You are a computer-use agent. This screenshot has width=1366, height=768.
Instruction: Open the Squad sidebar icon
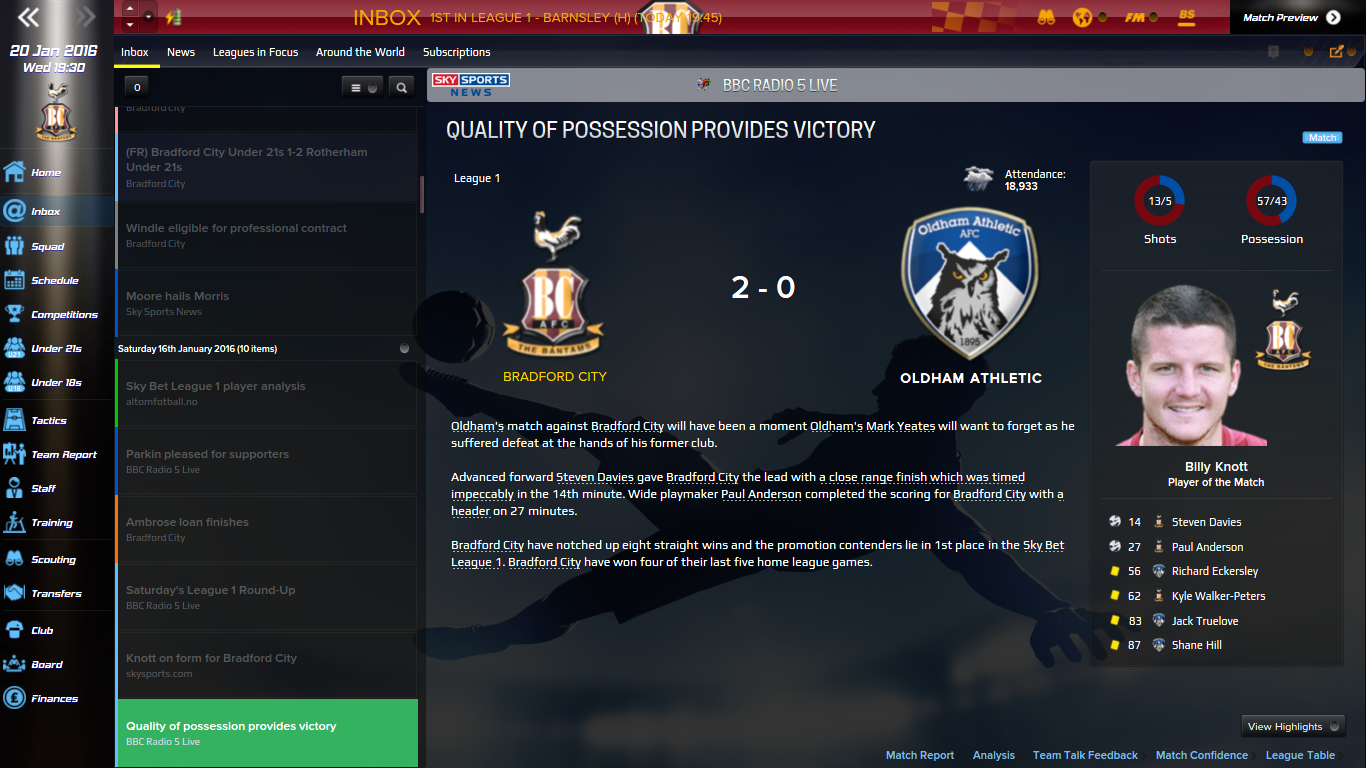point(15,246)
